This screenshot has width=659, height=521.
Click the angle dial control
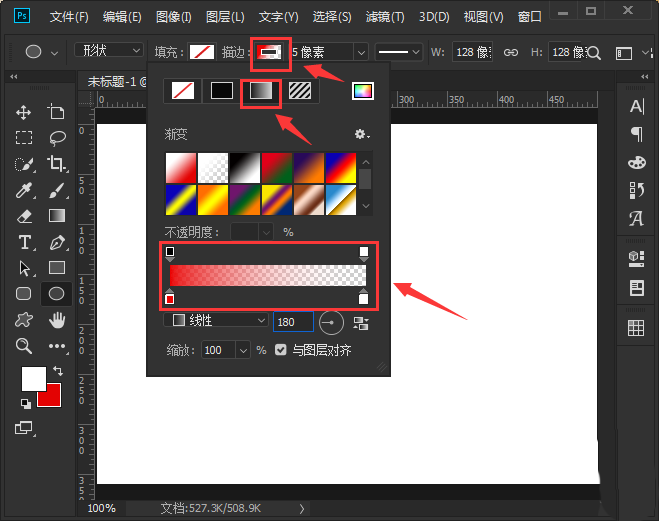point(331,323)
